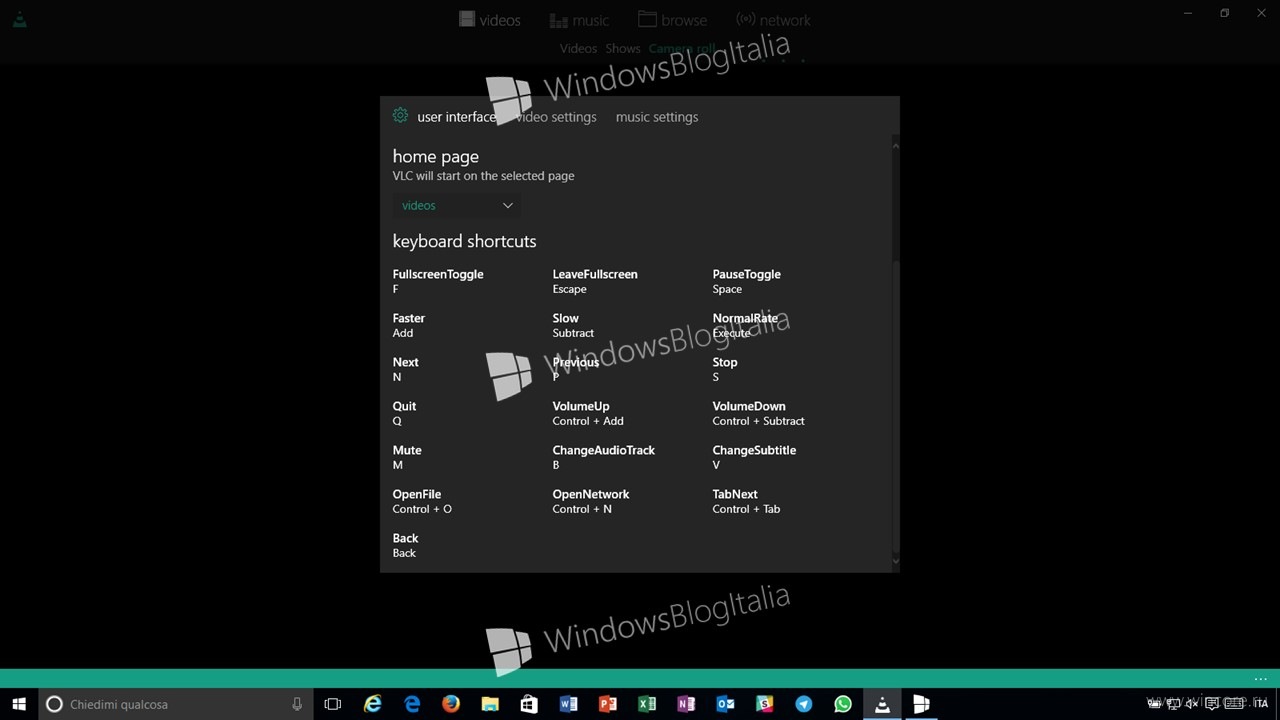This screenshot has height=720, width=1280.
Task: Click the 'keyboard shortcuts' section heading
Action: coord(464,241)
